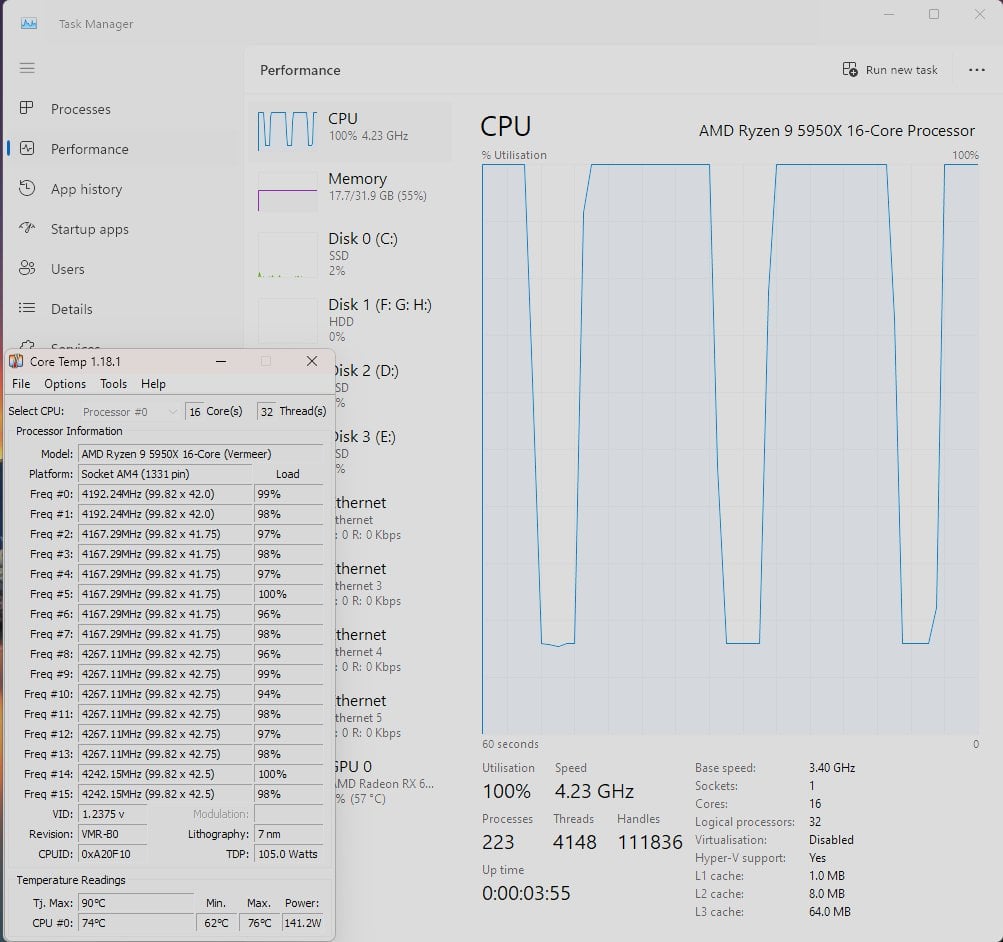Click the L3 cache 64.0 MB value
This screenshot has height=942, width=1003.
point(830,911)
